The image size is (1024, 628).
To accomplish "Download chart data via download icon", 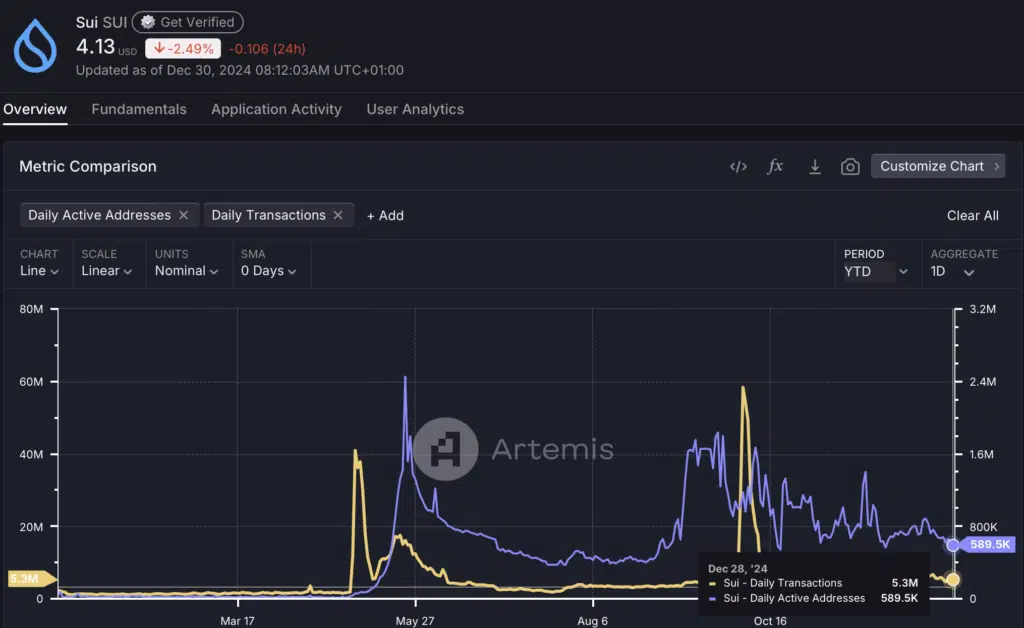I will click(x=814, y=166).
